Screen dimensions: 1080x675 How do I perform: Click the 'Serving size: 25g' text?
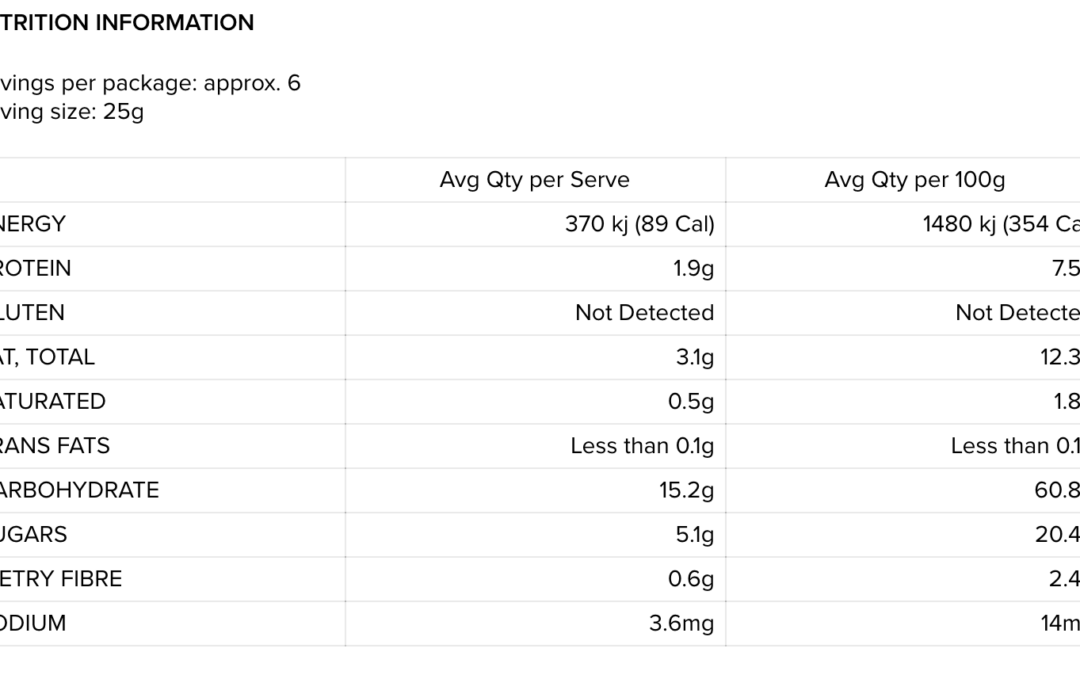(x=72, y=111)
